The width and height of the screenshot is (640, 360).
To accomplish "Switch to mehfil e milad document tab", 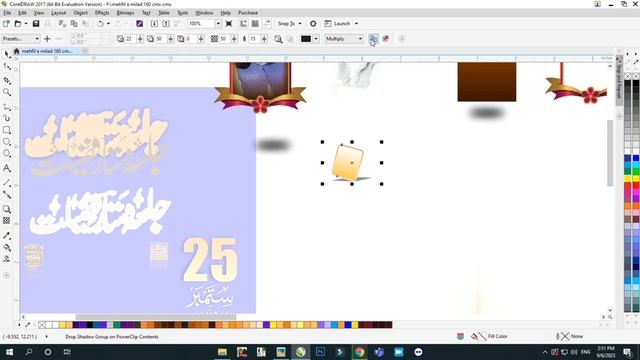I will (47, 51).
